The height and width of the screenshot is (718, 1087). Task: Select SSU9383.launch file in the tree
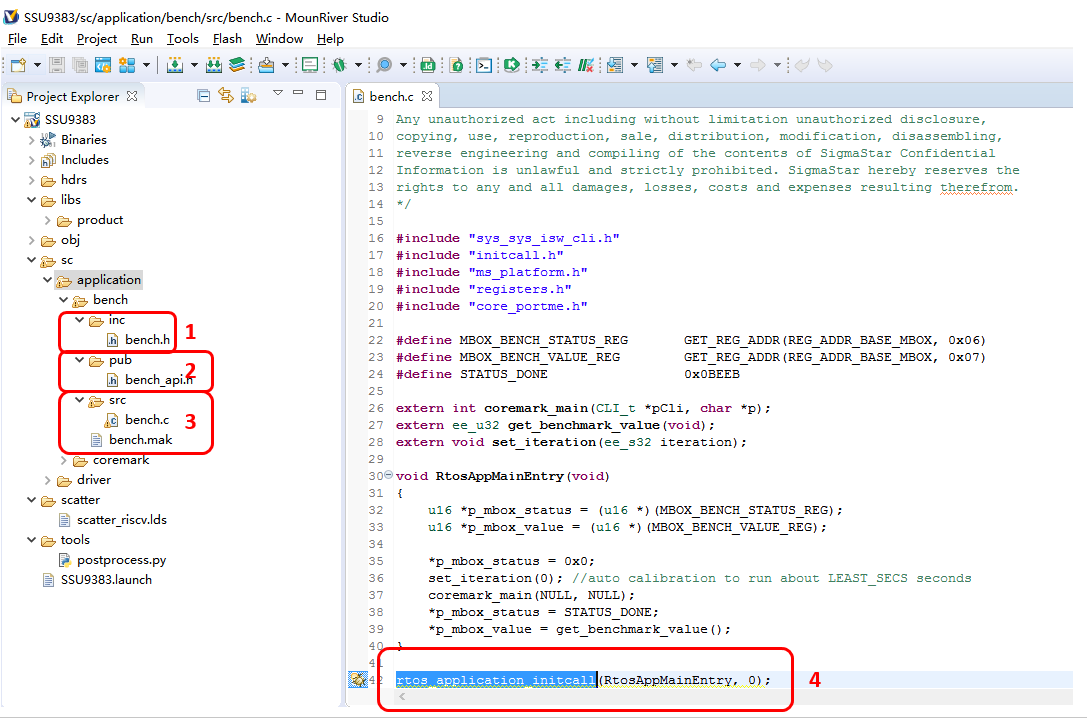point(106,580)
